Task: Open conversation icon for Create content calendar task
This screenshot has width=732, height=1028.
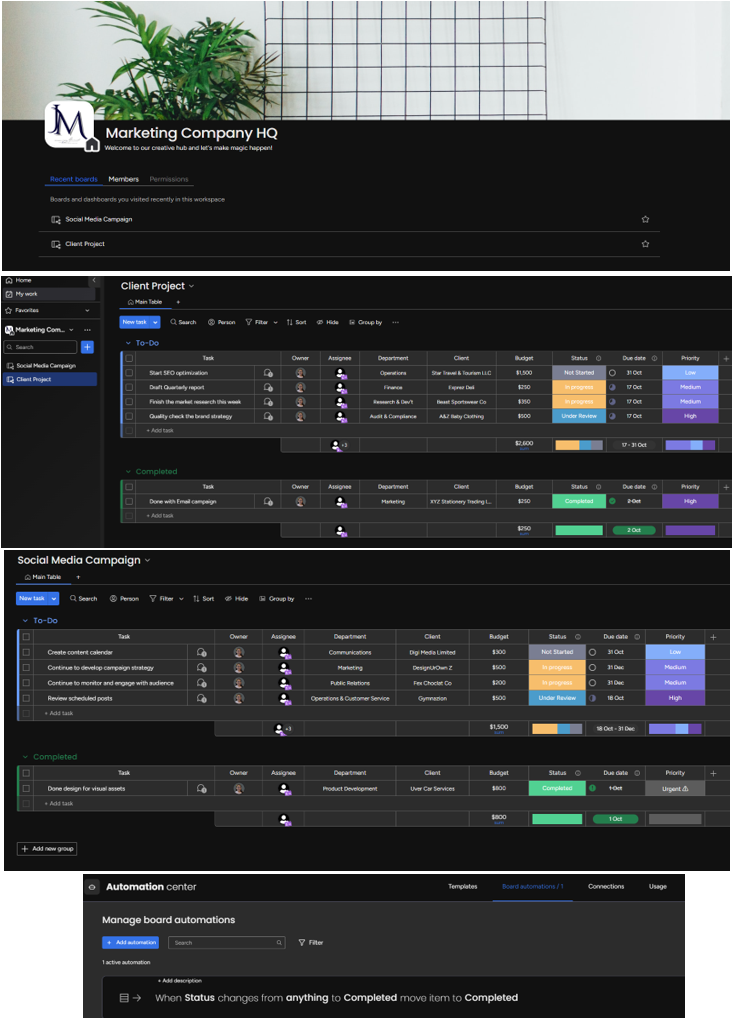Action: (x=202, y=653)
